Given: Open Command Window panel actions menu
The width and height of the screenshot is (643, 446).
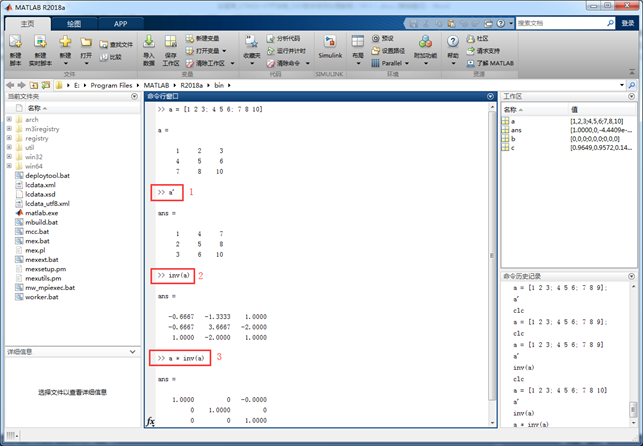Looking at the screenshot, I should pyautogui.click(x=490, y=96).
